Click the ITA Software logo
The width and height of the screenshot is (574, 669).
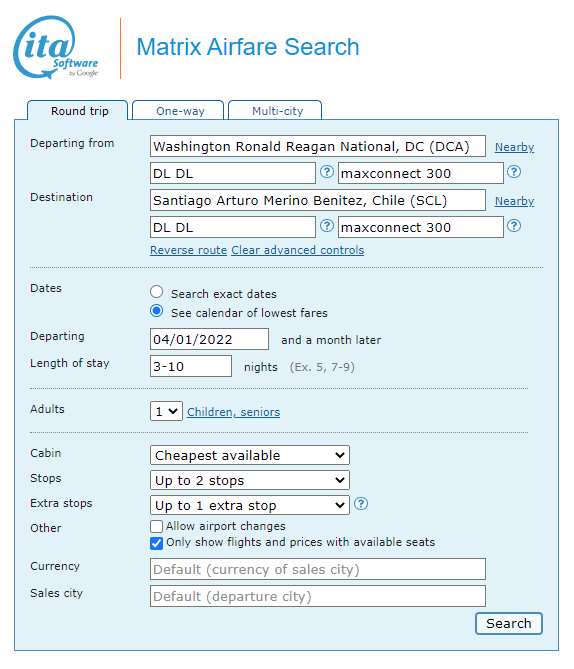(56, 47)
